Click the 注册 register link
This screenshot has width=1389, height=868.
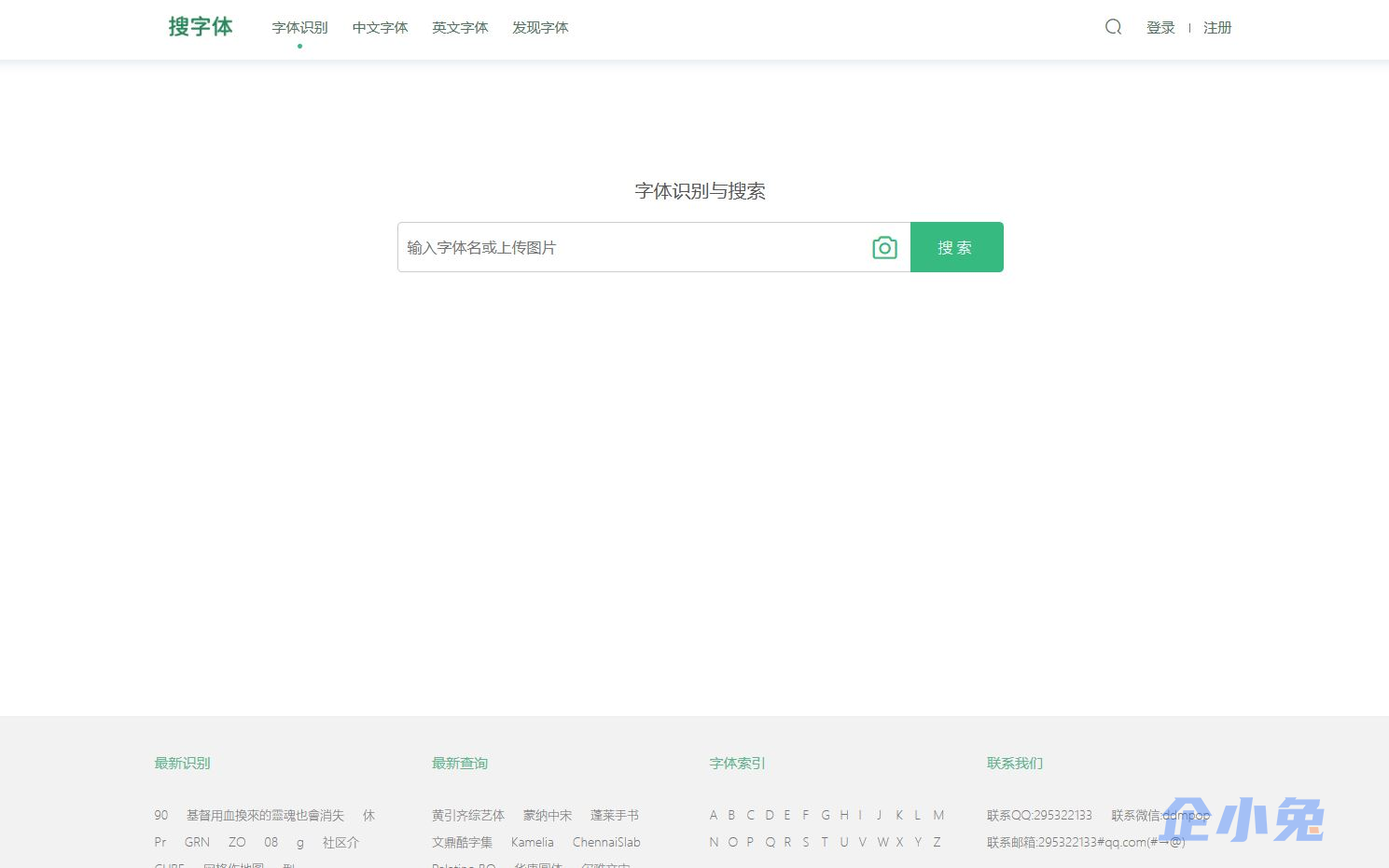click(1217, 28)
